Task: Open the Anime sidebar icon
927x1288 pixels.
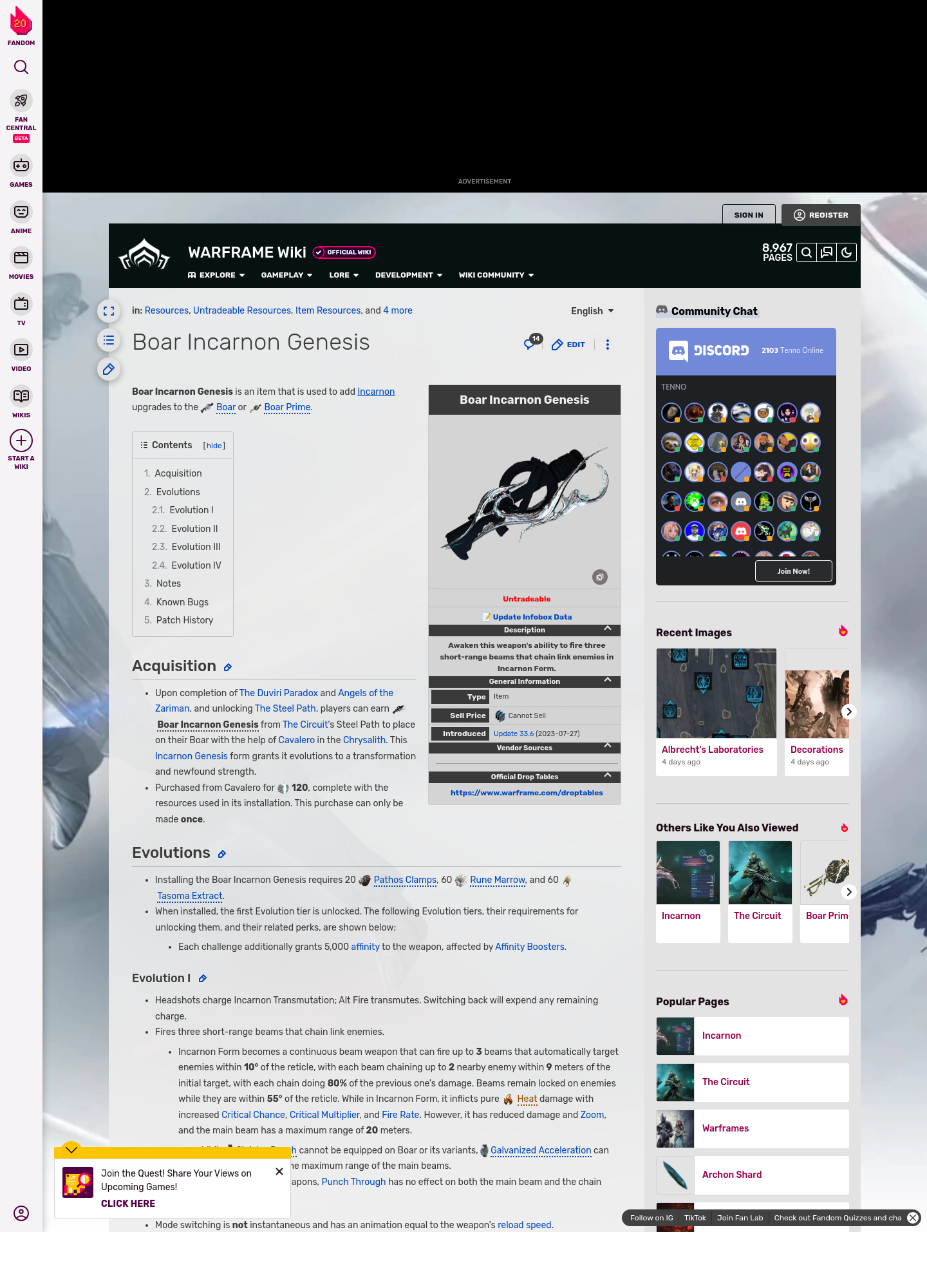Action: click(x=21, y=212)
